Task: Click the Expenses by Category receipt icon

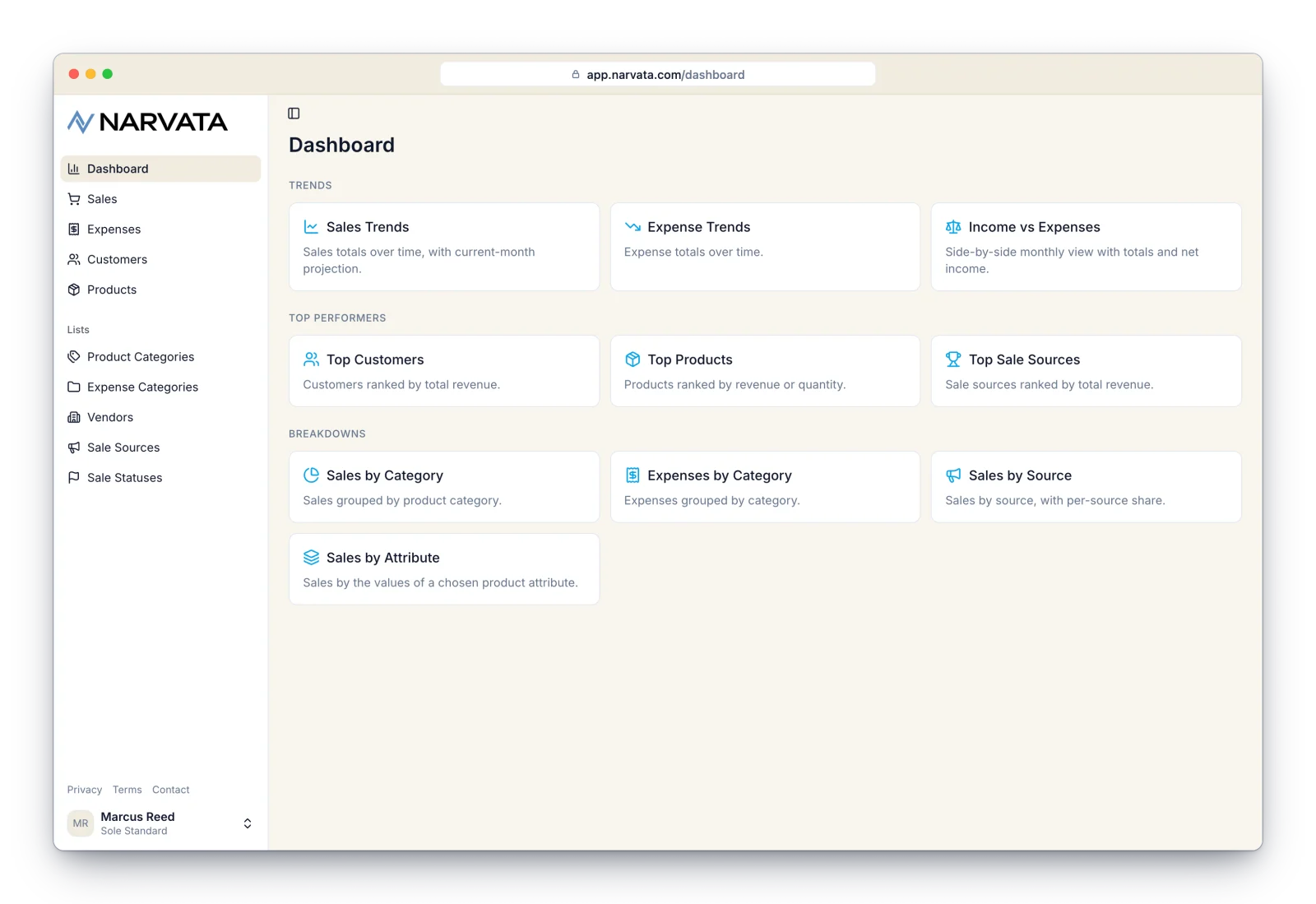Action: pos(633,475)
